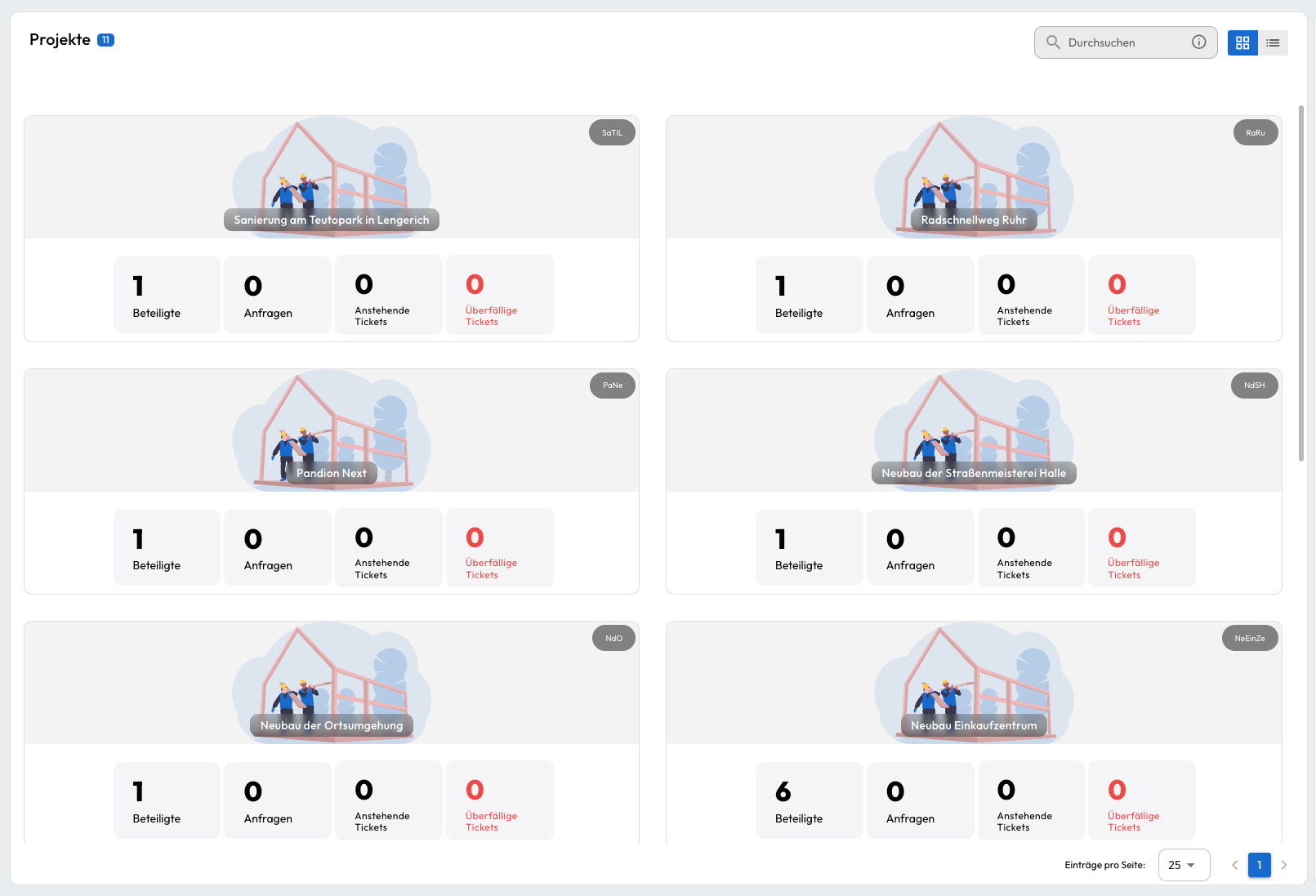
Task: Select page 1 in pagination
Action: click(1259, 865)
